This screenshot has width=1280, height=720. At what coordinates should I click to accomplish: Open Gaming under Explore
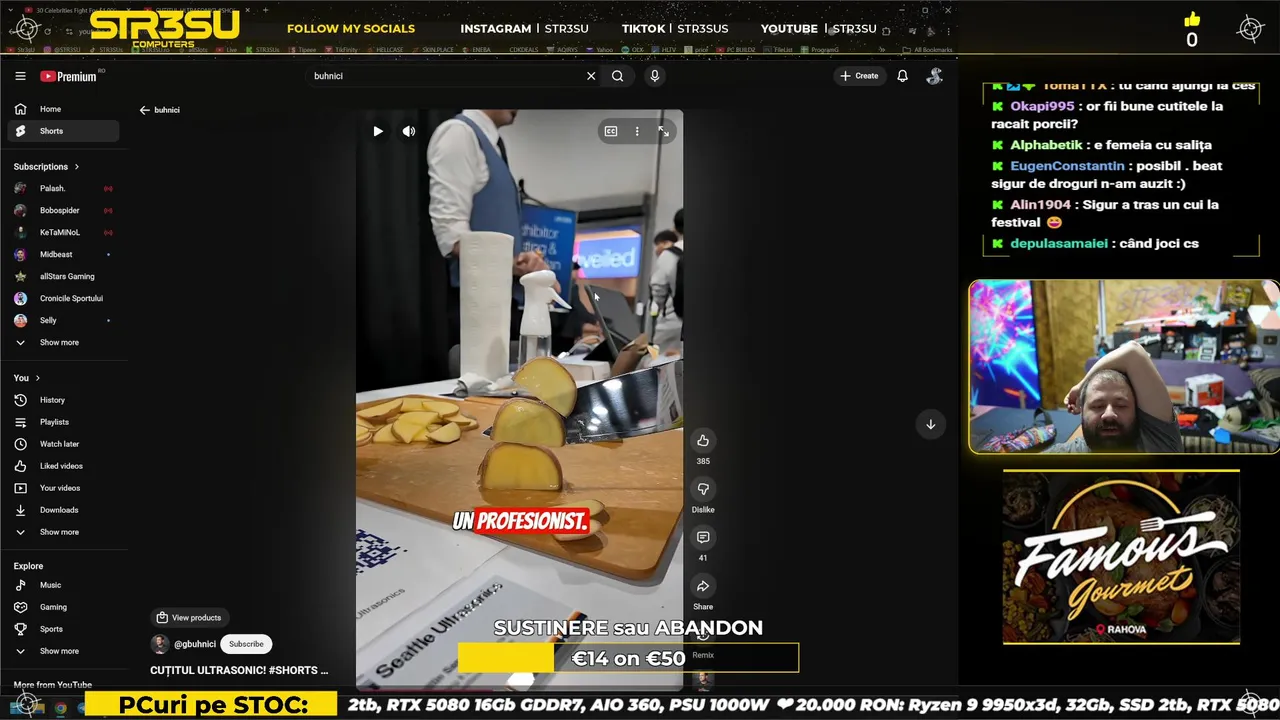[x=63, y=607]
